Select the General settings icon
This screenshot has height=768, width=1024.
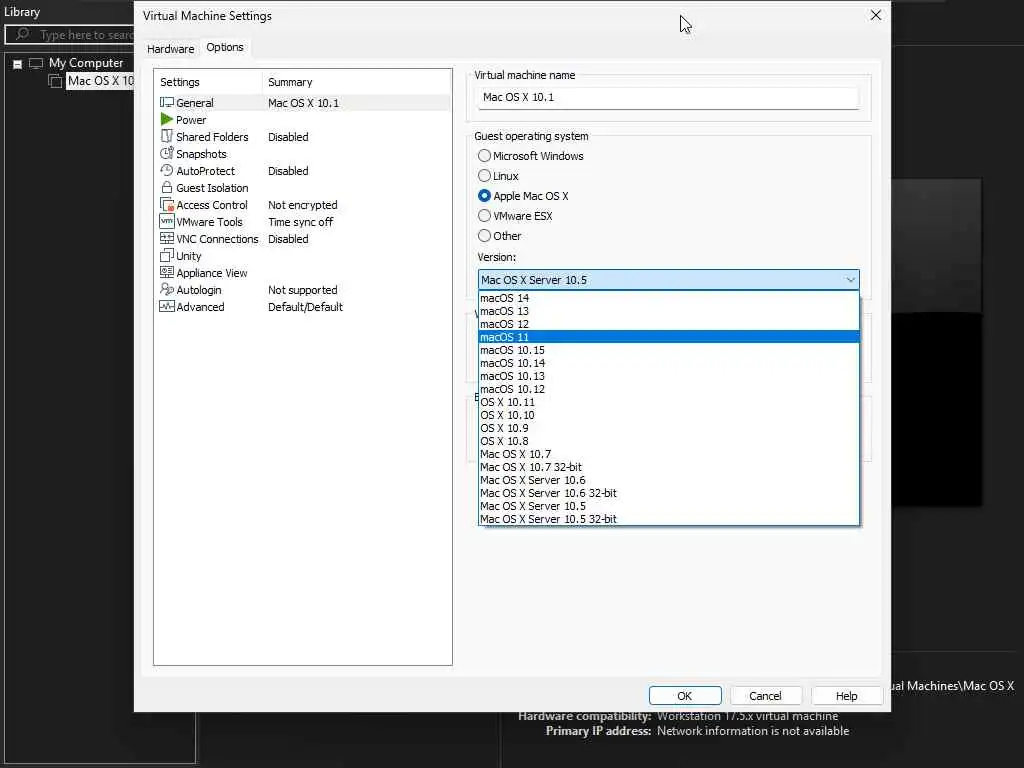[167, 103]
